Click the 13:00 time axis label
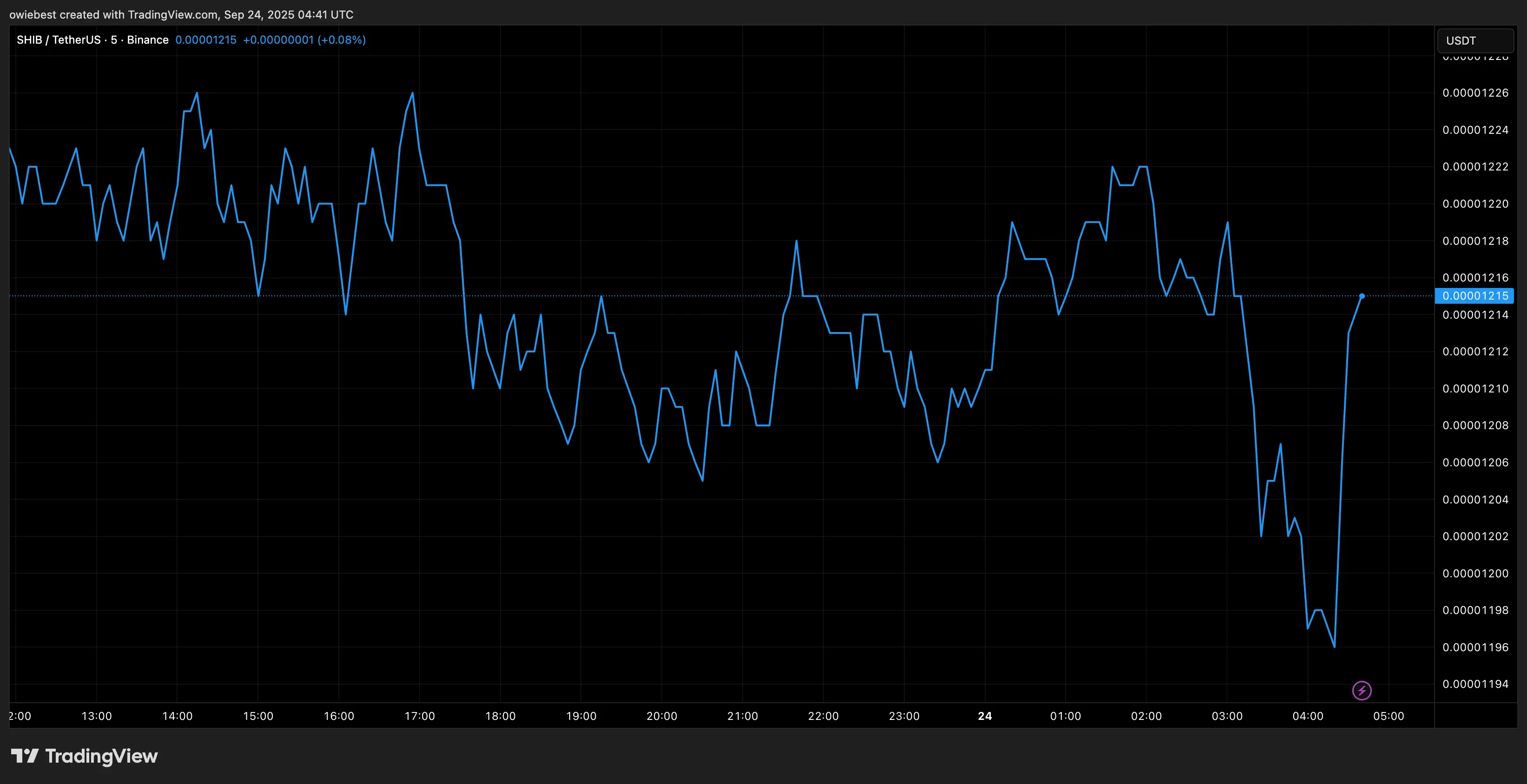Screen dimensions: 1527x784 tap(97, 716)
